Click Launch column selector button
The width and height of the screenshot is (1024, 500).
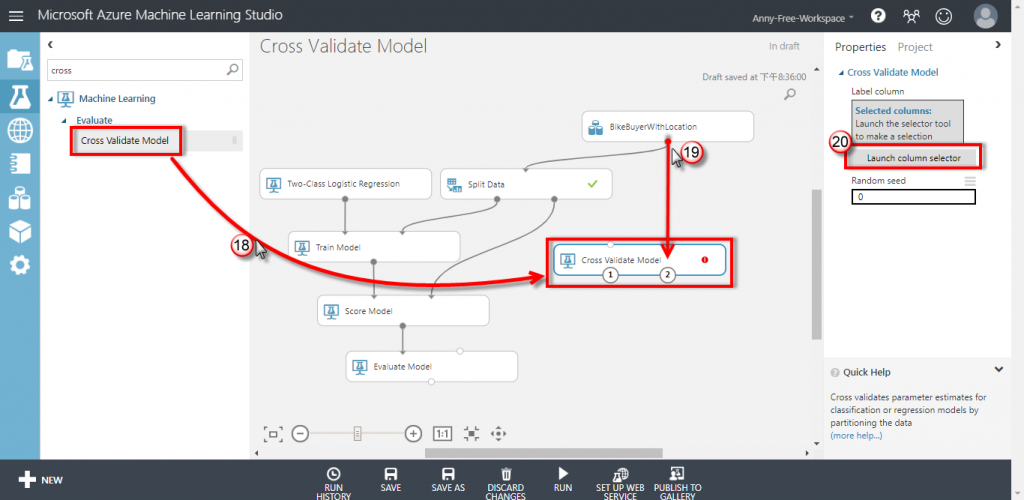914,158
